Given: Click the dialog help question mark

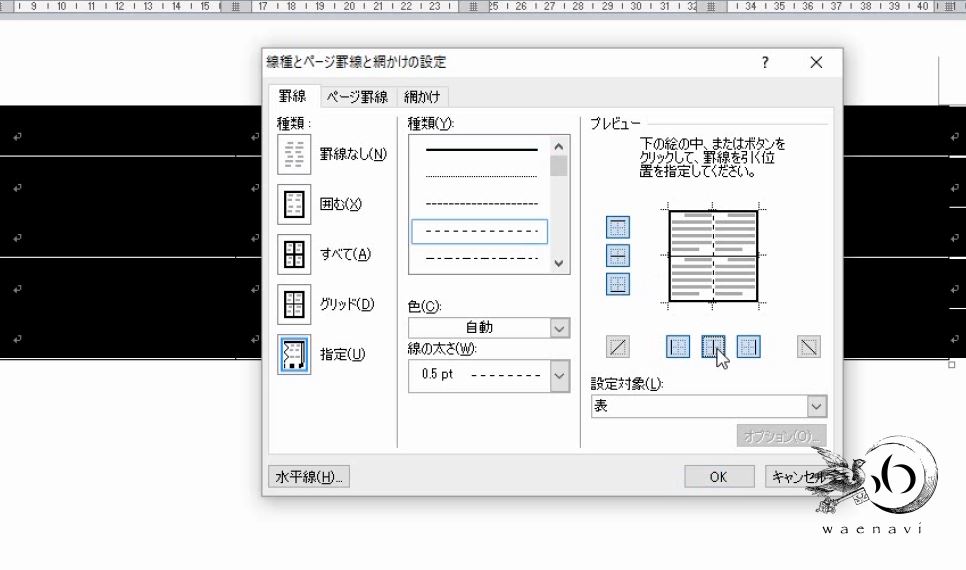Looking at the screenshot, I should point(765,62).
